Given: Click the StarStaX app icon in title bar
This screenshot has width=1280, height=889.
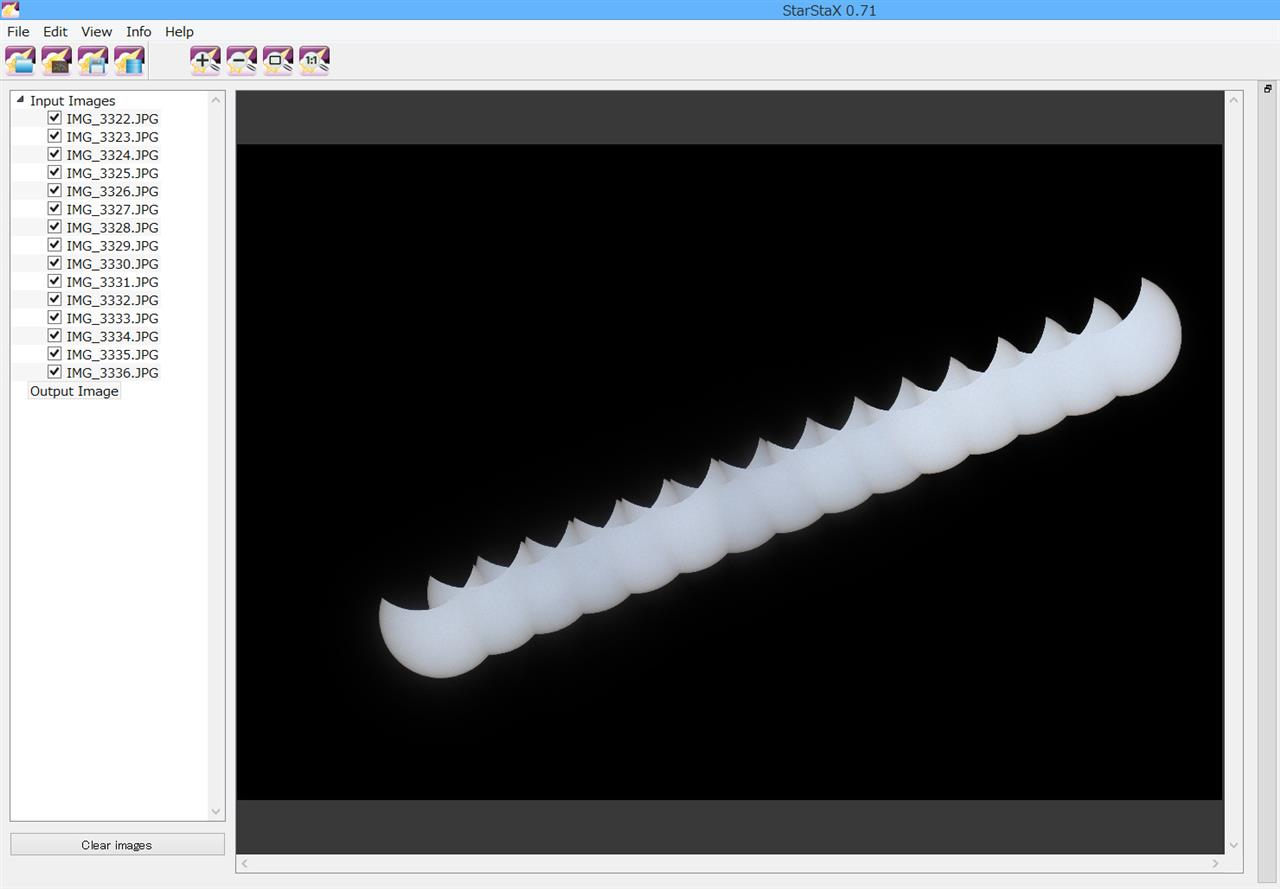Looking at the screenshot, I should pyautogui.click(x=10, y=10).
